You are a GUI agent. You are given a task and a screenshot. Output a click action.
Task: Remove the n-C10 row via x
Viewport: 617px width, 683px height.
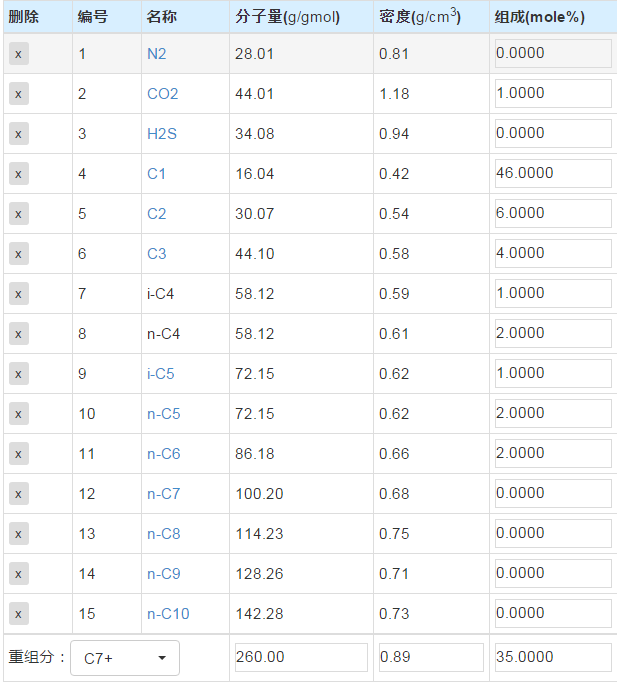pos(19,614)
